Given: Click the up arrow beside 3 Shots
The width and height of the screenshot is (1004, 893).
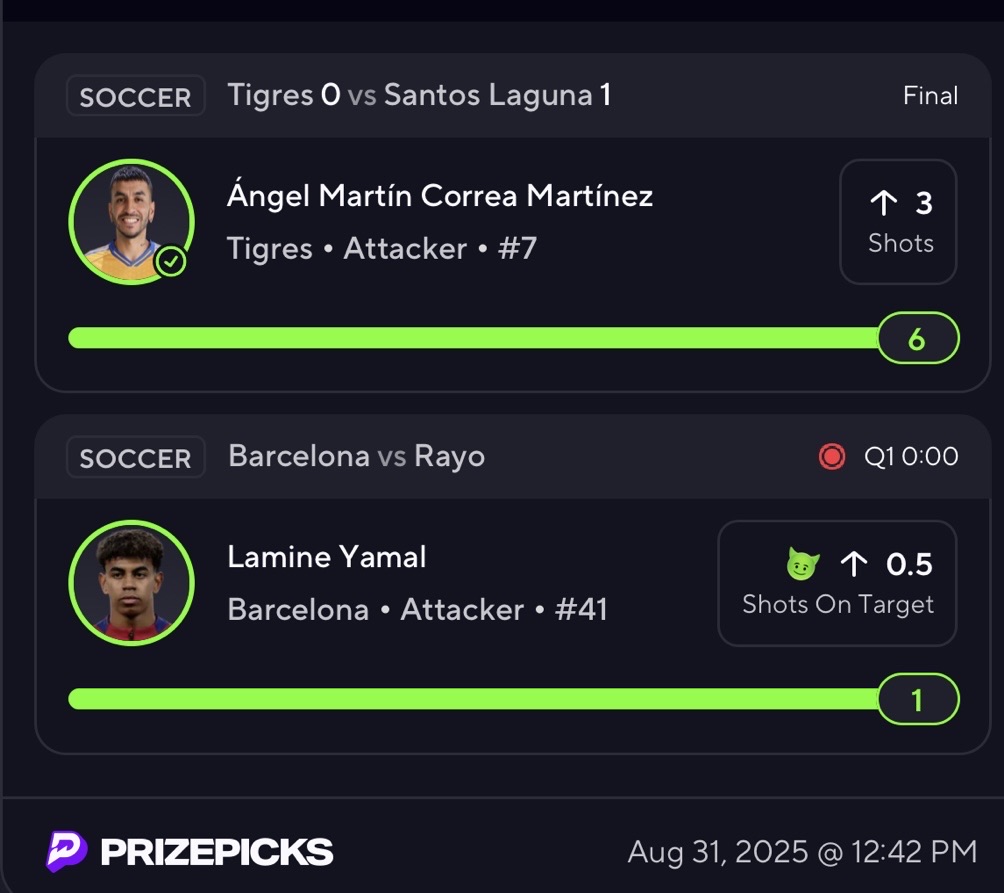Looking at the screenshot, I should (x=883, y=203).
